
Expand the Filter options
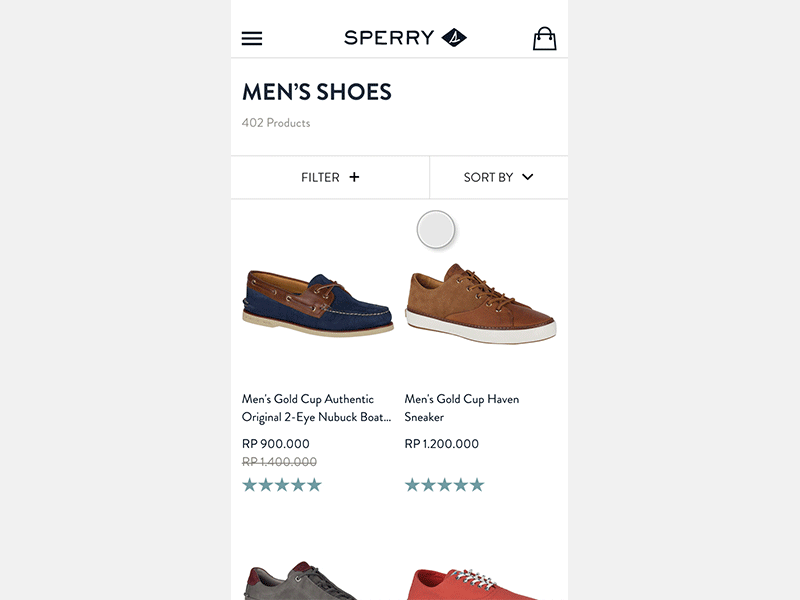tap(330, 177)
